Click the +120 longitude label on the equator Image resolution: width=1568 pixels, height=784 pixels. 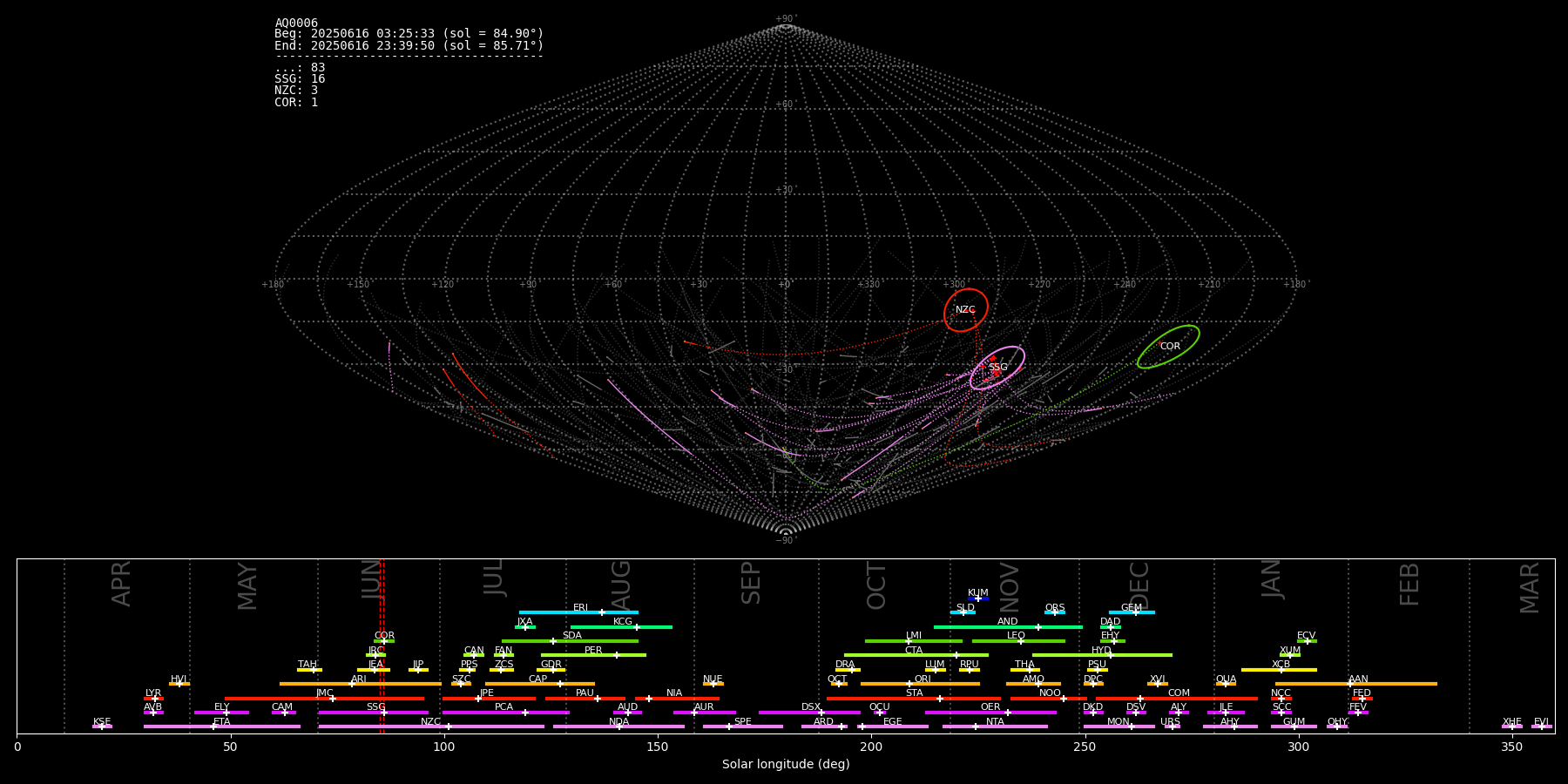tap(443, 284)
